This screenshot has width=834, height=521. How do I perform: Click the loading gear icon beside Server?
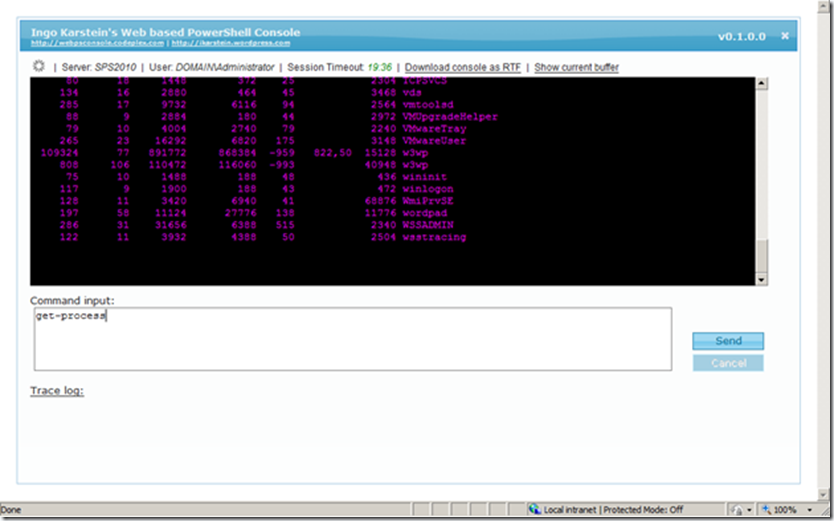(39, 66)
